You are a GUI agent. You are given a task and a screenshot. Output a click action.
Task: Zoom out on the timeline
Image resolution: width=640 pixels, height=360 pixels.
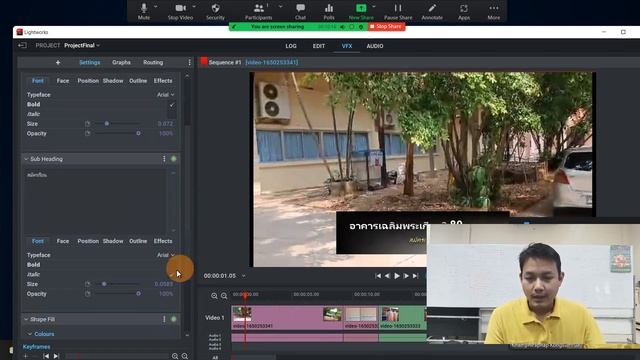(x=224, y=296)
